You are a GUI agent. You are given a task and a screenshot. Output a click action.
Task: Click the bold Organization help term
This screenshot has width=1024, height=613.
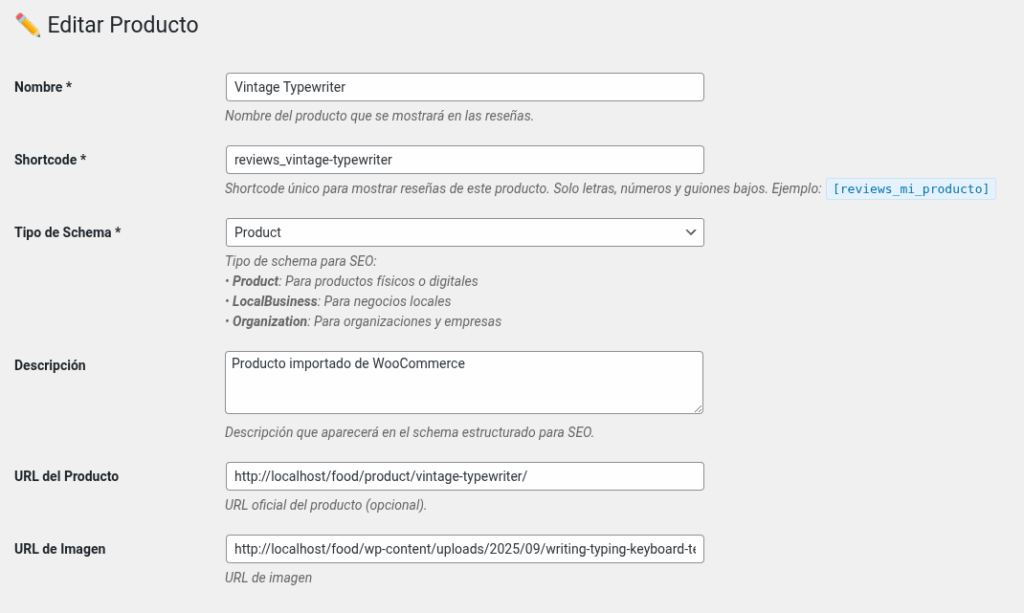(269, 322)
